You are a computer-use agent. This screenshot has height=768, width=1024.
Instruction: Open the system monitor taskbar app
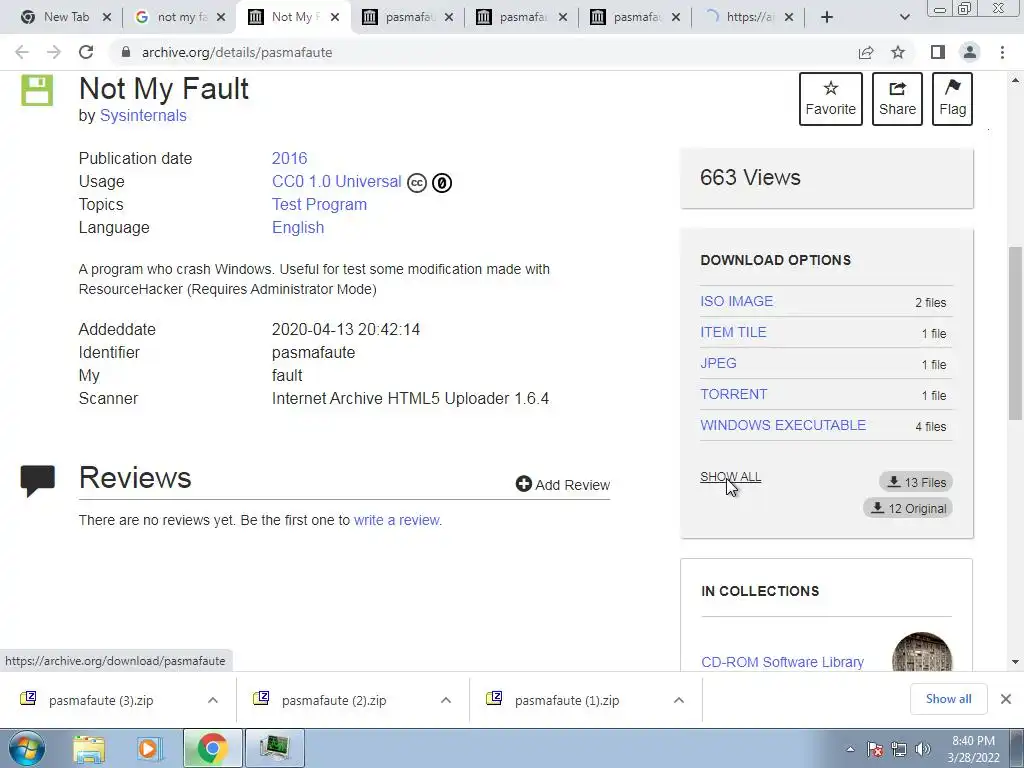(x=275, y=749)
